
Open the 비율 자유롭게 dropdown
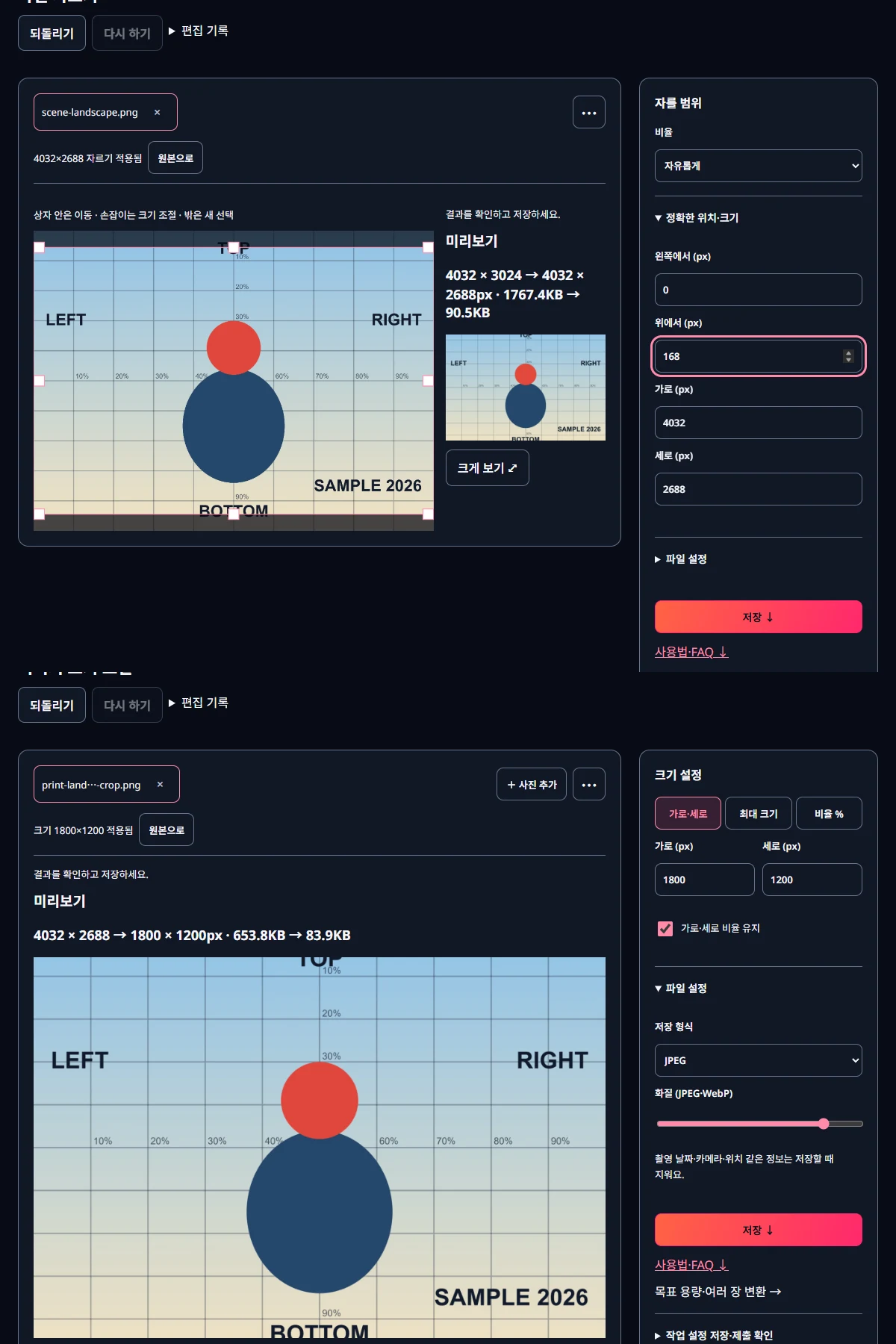click(759, 166)
